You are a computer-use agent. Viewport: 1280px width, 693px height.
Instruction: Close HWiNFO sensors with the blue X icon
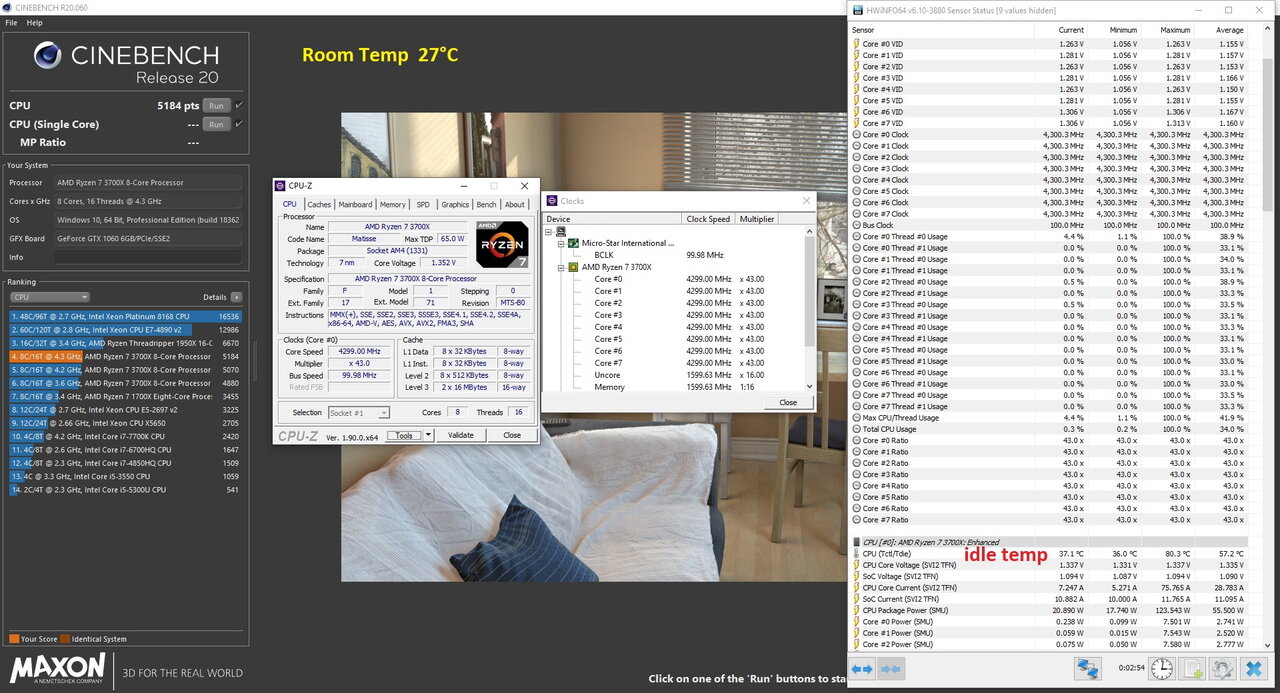(1253, 669)
